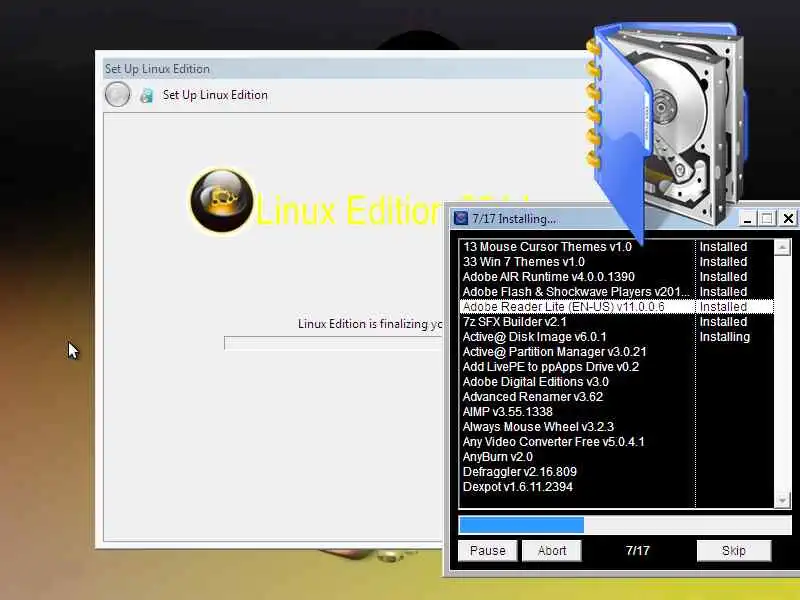Select 7z SFX Builder v2.1 entry
This screenshot has width=800, height=600.
pos(616,322)
